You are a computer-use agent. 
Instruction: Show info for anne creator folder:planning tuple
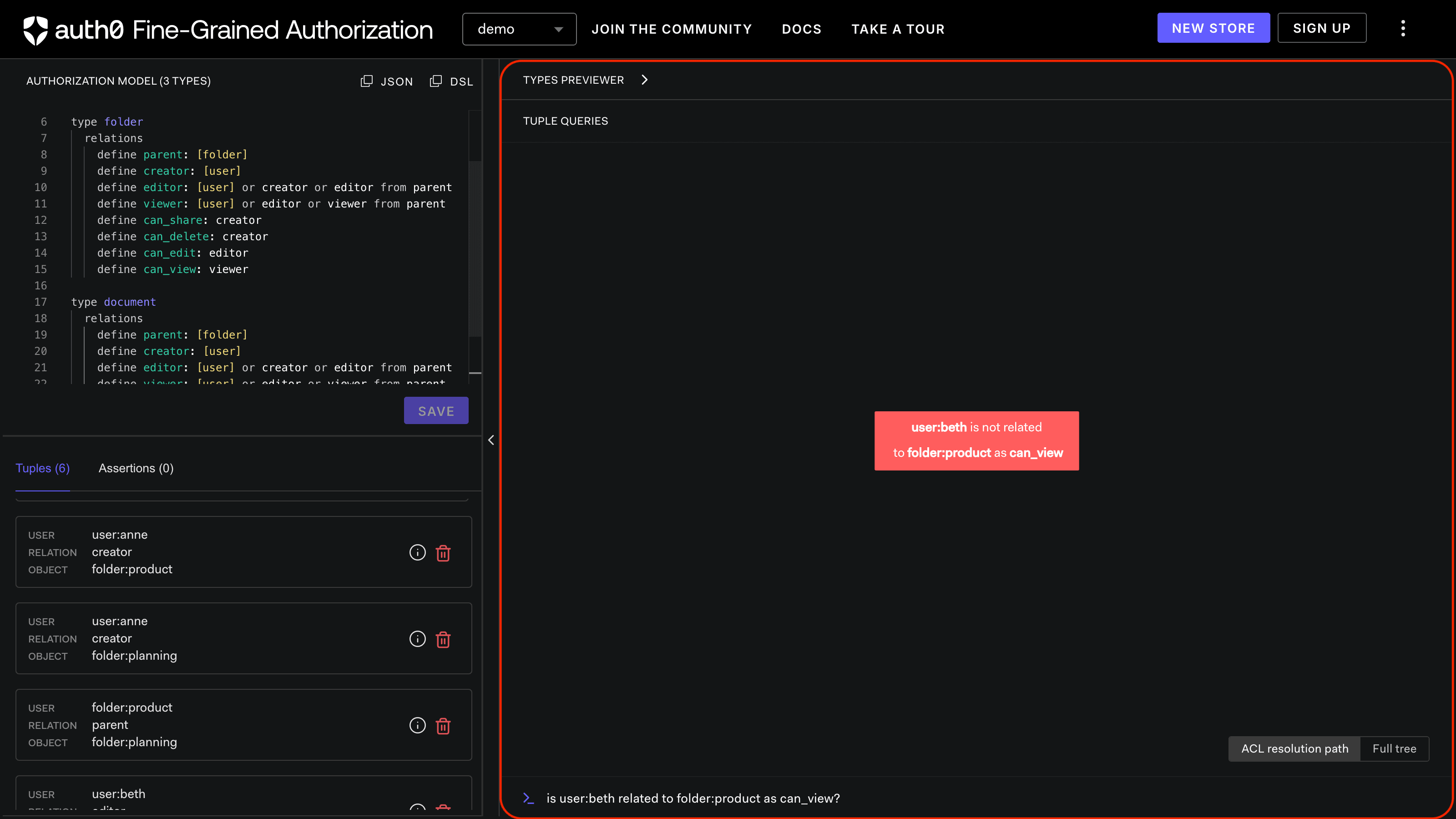[417, 639]
